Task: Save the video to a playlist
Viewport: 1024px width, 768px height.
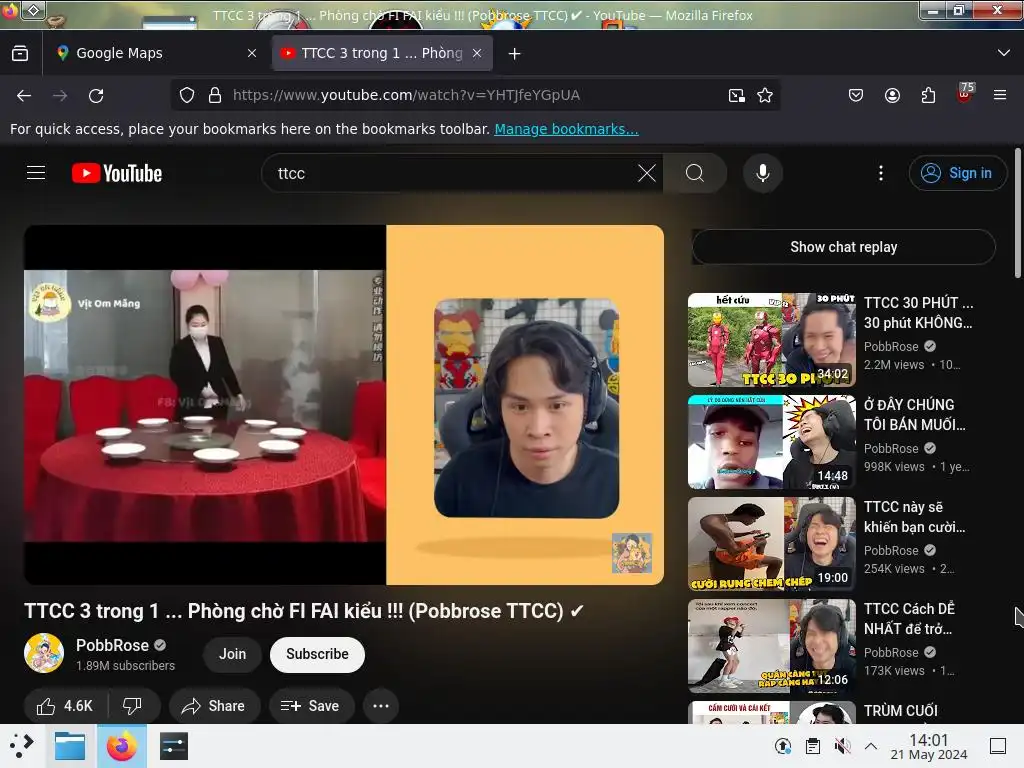Action: click(x=311, y=706)
